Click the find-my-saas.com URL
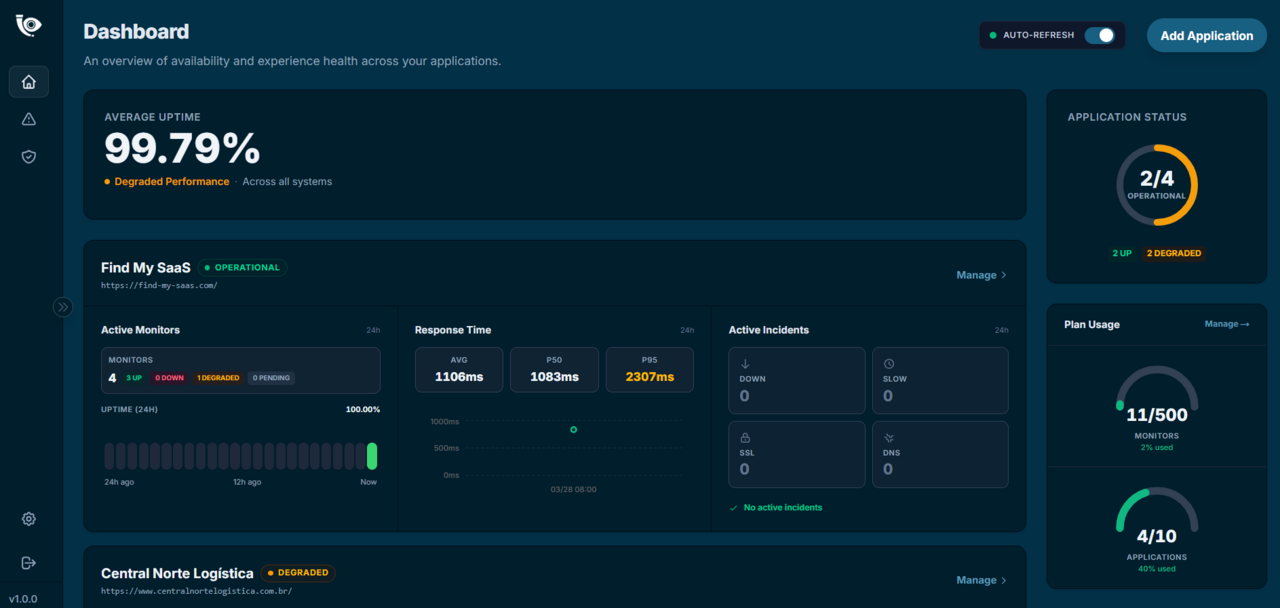 click(159, 286)
